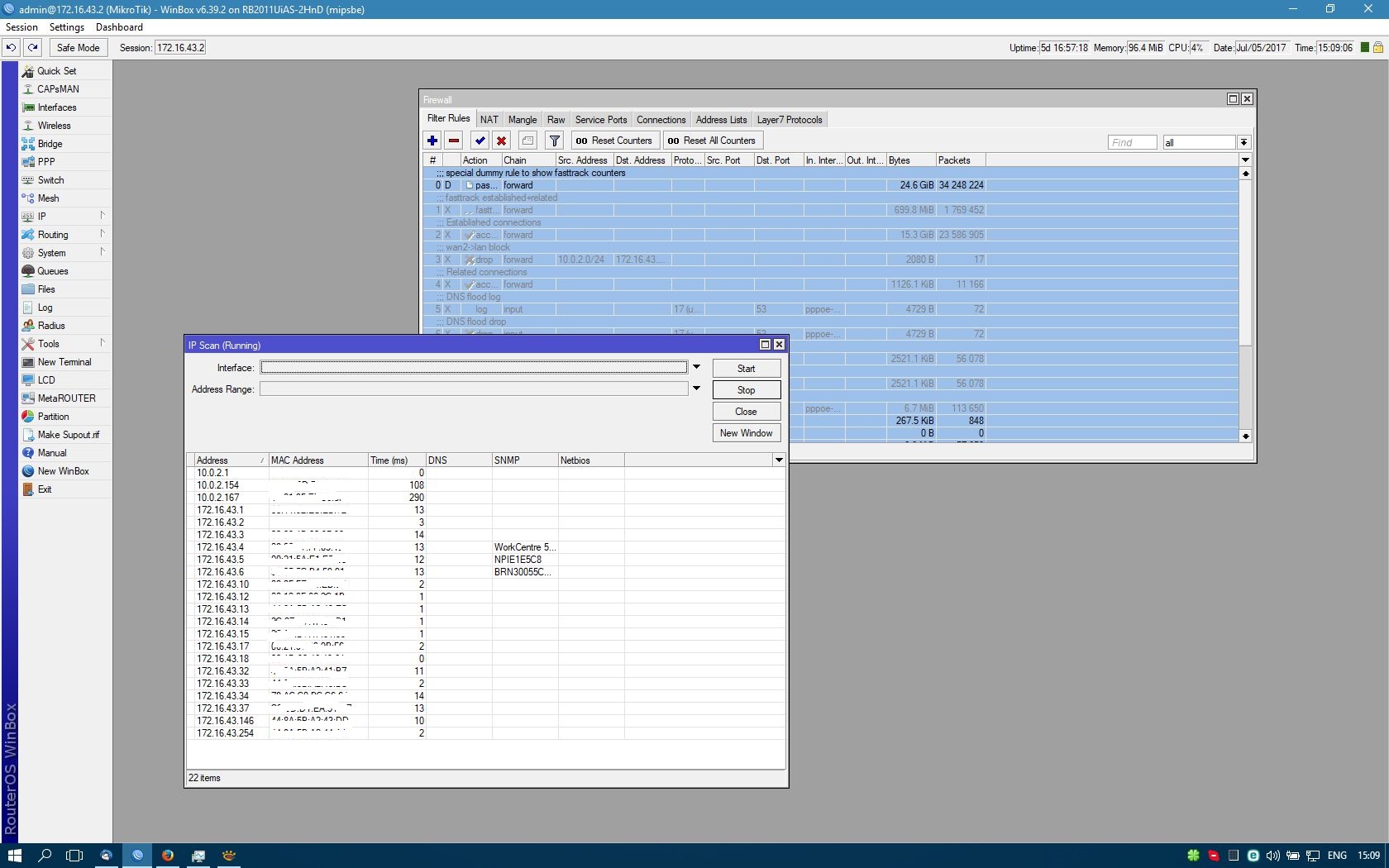Open the Address Range dropdown in IP Scan

click(x=696, y=389)
